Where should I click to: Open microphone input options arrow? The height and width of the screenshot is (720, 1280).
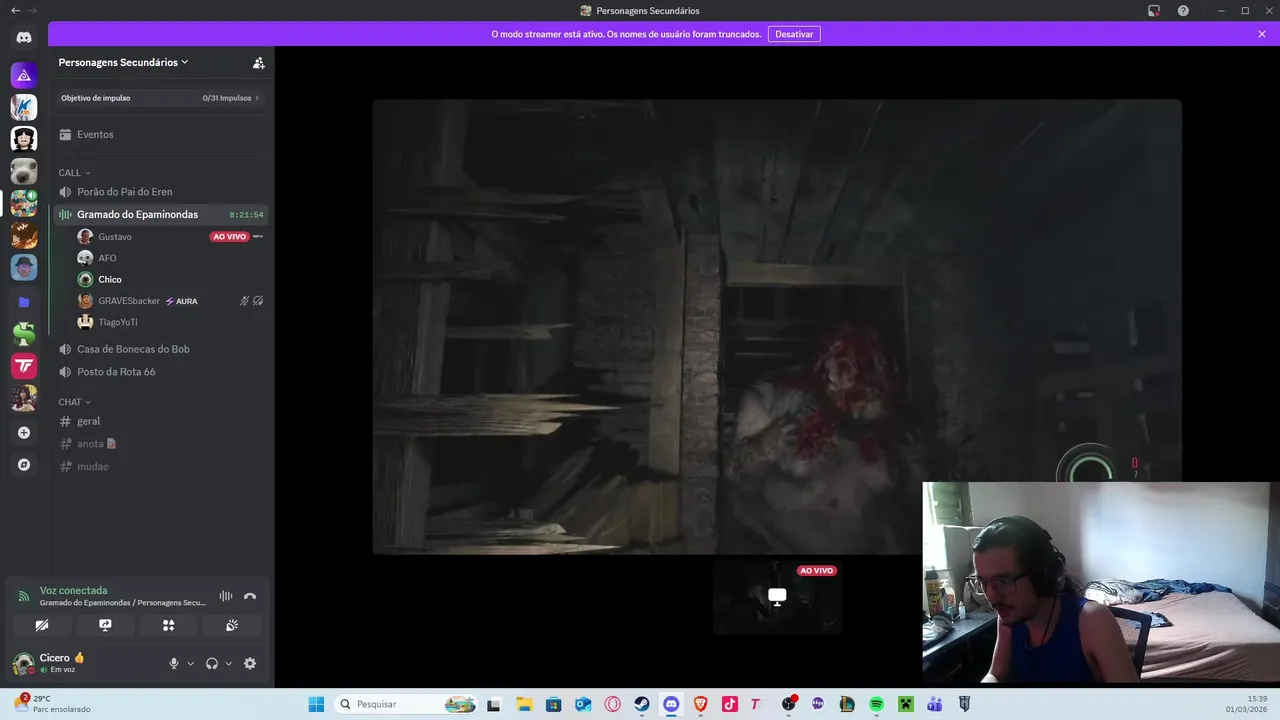[x=190, y=663]
